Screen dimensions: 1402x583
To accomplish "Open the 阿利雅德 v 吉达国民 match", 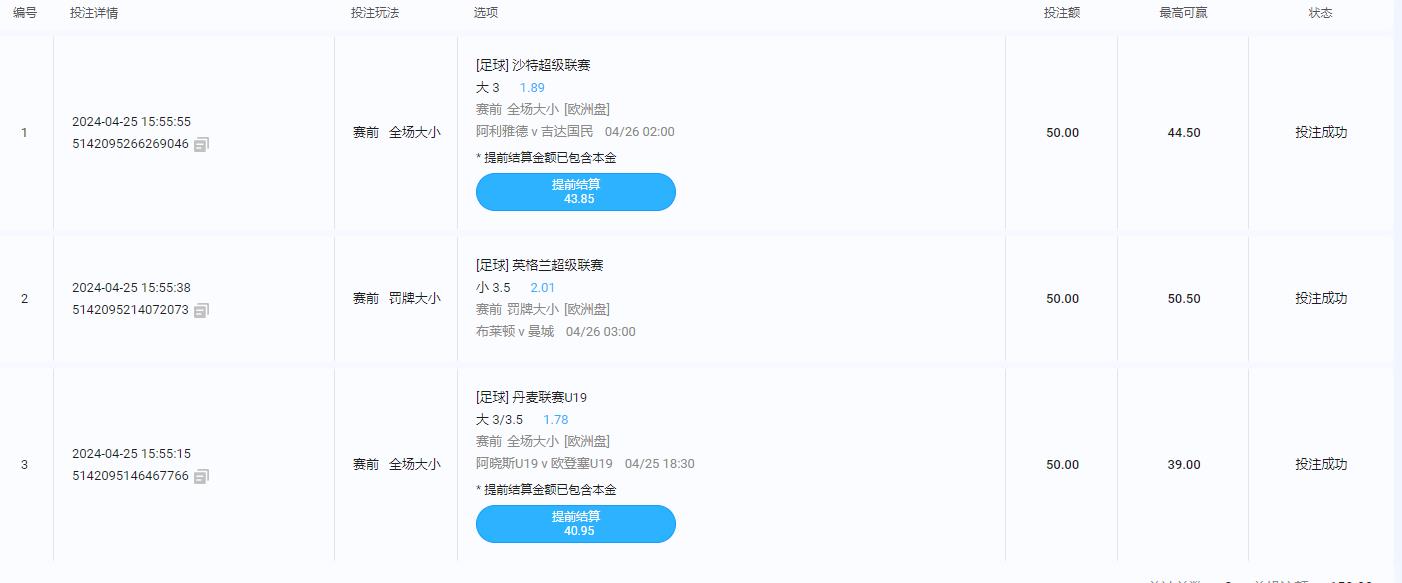I will (534, 132).
